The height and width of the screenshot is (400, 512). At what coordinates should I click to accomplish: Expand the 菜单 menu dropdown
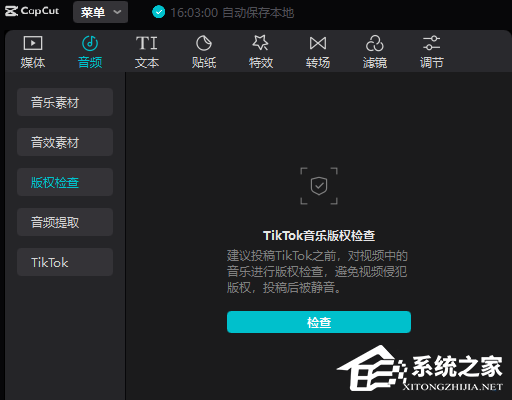tap(100, 12)
